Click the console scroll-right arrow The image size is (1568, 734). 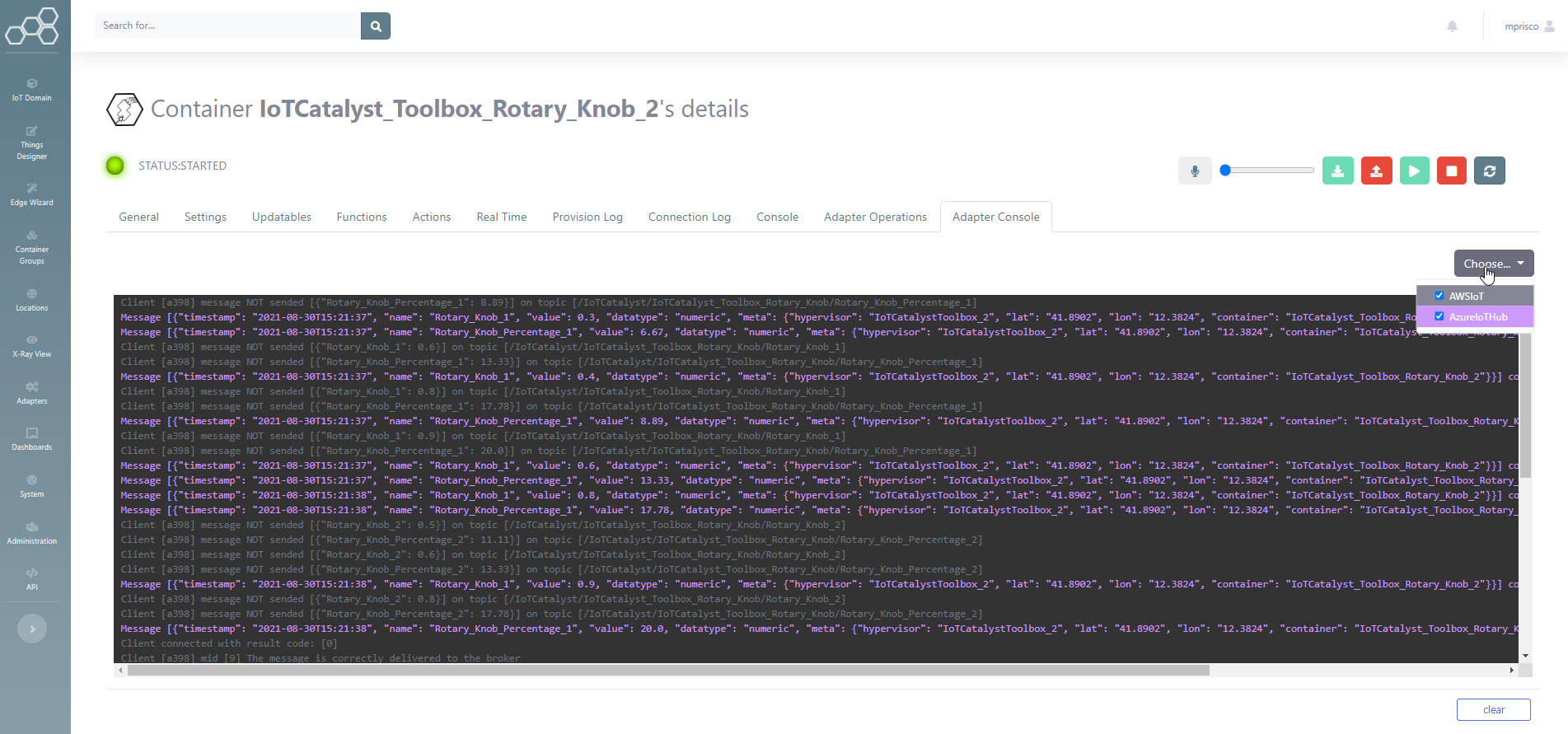tap(1511, 671)
